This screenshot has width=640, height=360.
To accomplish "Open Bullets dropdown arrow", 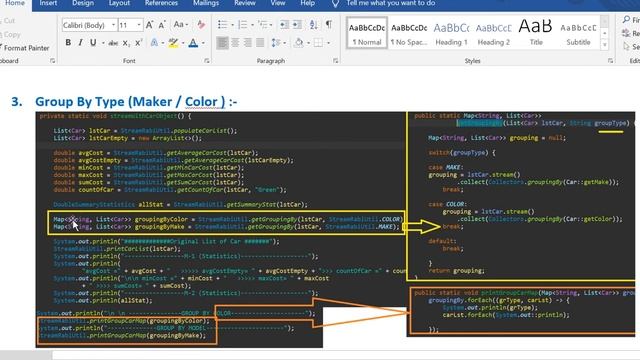I will click(232, 25).
